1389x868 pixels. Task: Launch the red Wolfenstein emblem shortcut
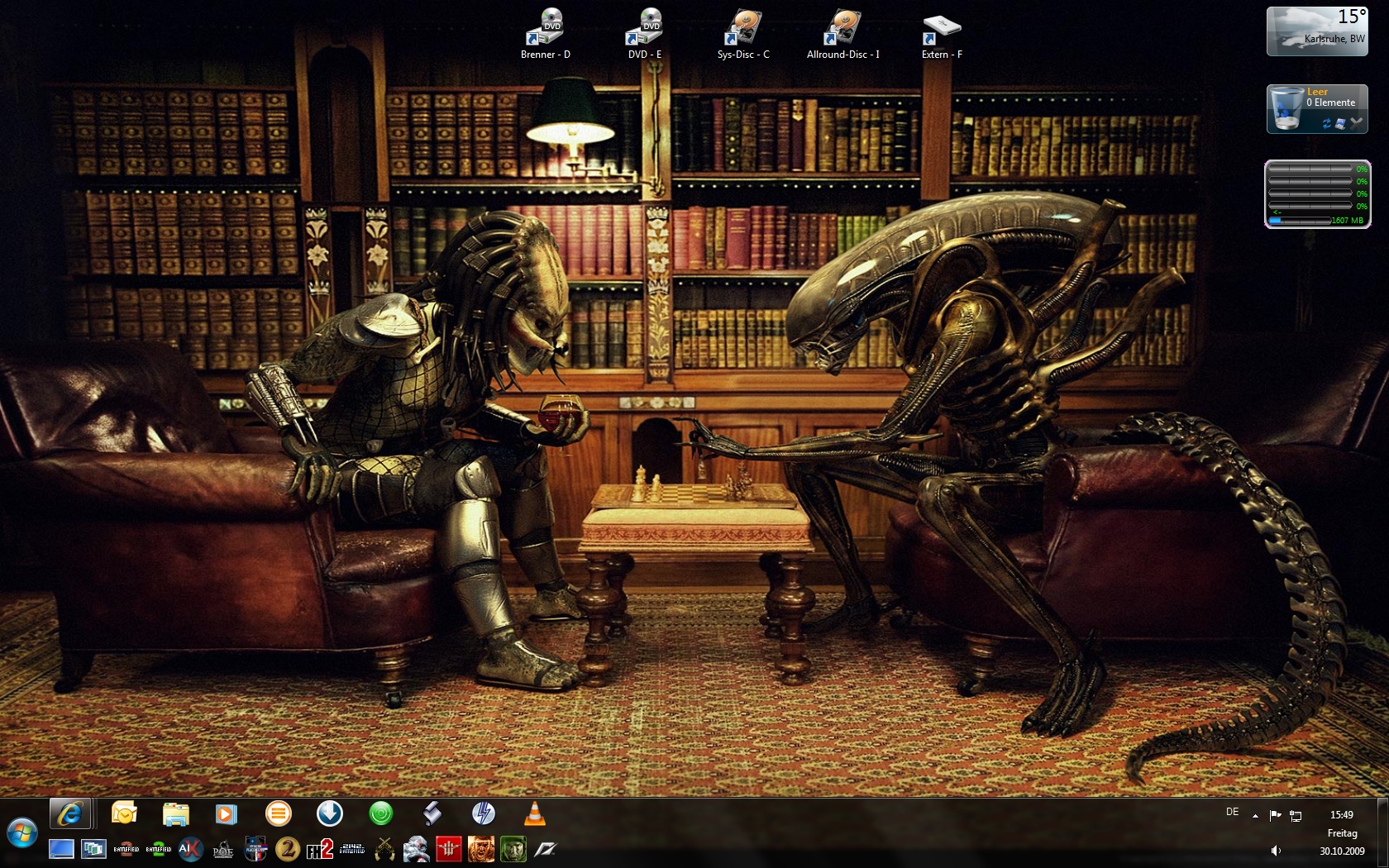tap(449, 849)
